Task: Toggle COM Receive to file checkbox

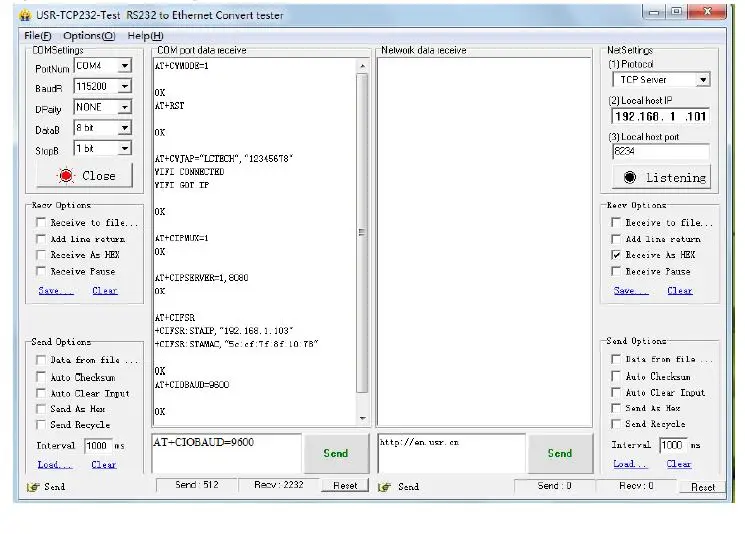Action: pos(41,222)
